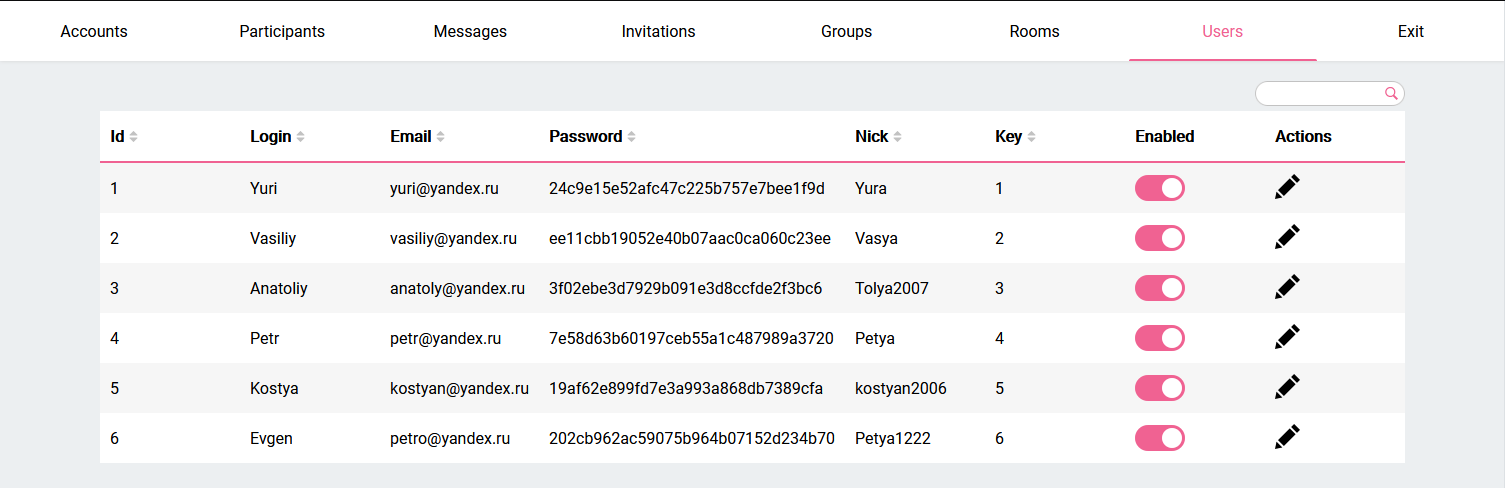Go to the Rooms page
The width and height of the screenshot is (1505, 488).
point(1034,31)
